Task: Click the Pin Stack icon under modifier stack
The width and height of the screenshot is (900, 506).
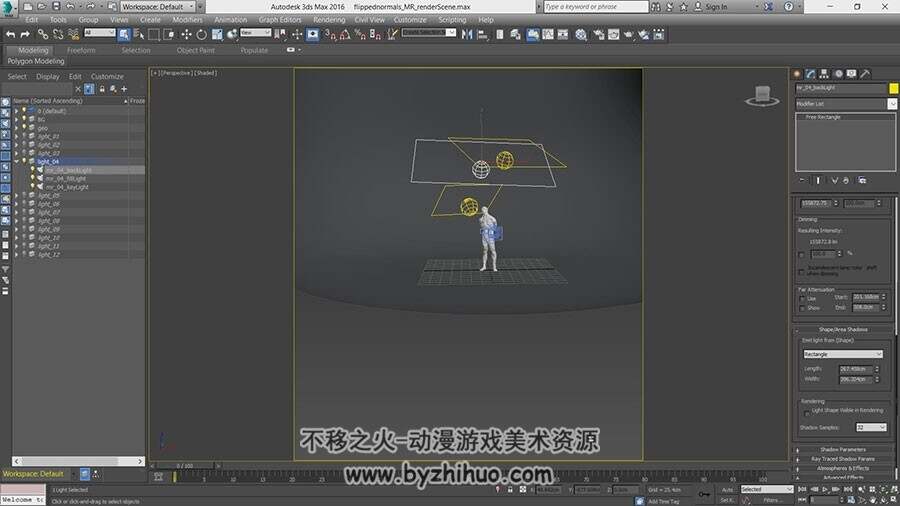Action: point(802,180)
